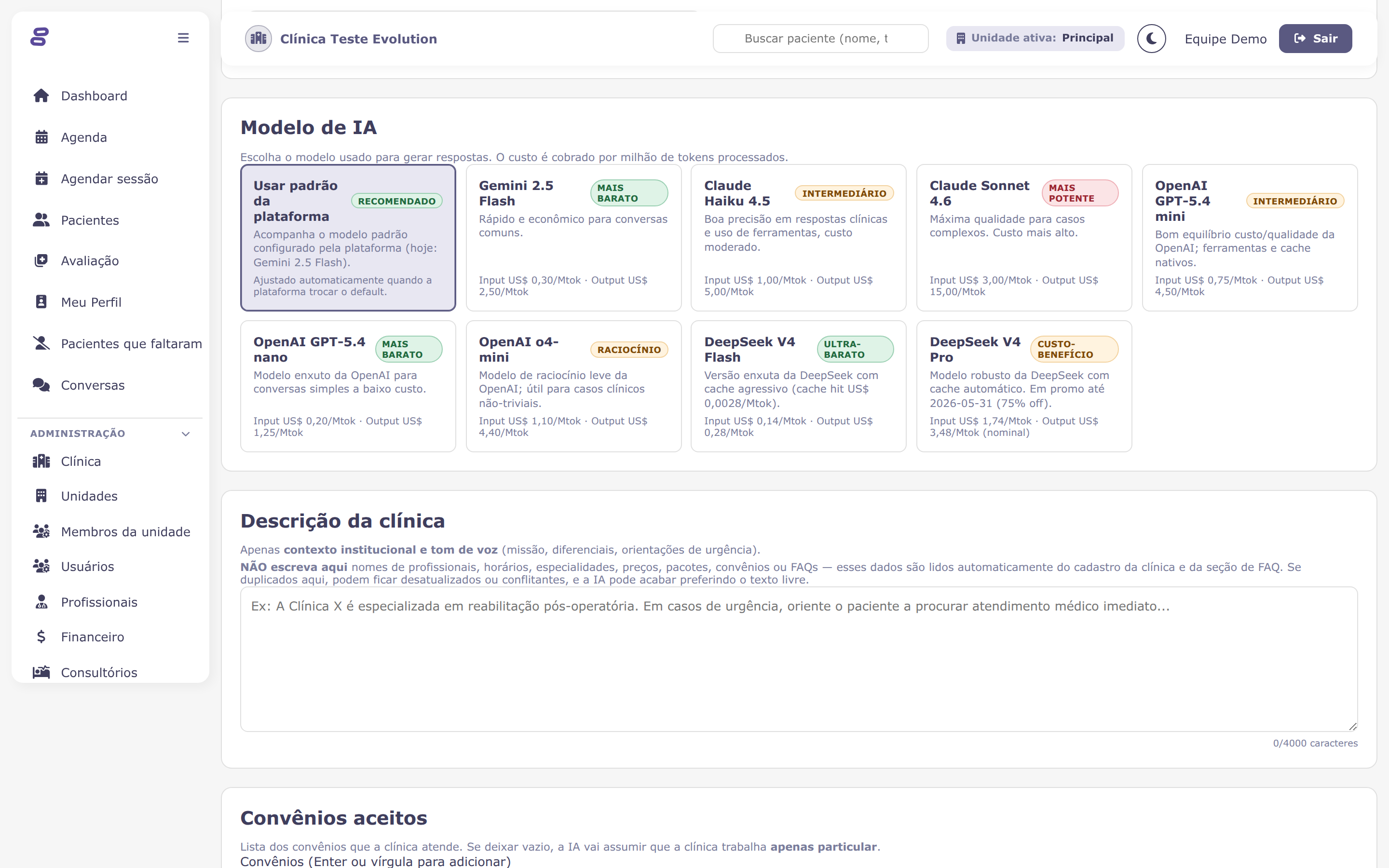Click the ULTRA-BARATO badge on DeepSeek Flash
1389x868 pixels.
pos(855,349)
